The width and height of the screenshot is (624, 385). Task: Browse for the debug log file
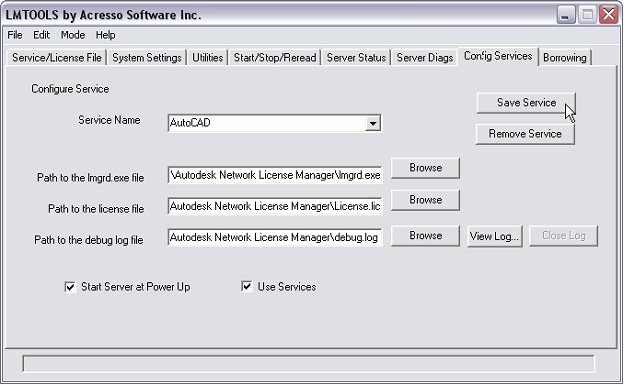(425, 236)
